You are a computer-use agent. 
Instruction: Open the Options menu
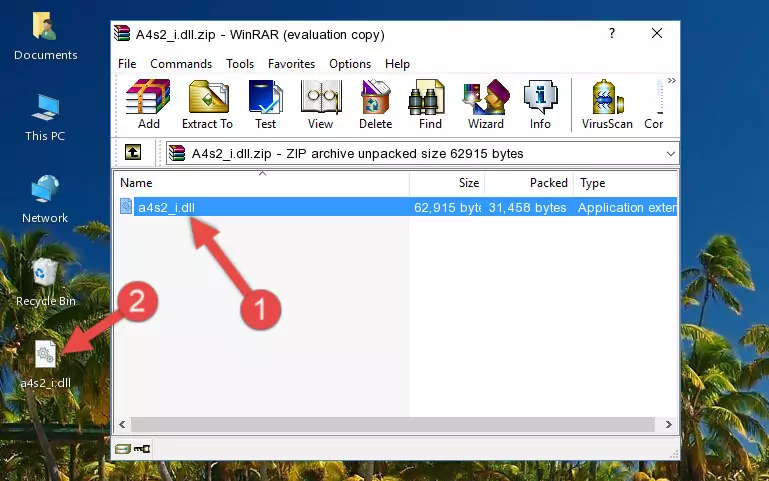pos(350,64)
